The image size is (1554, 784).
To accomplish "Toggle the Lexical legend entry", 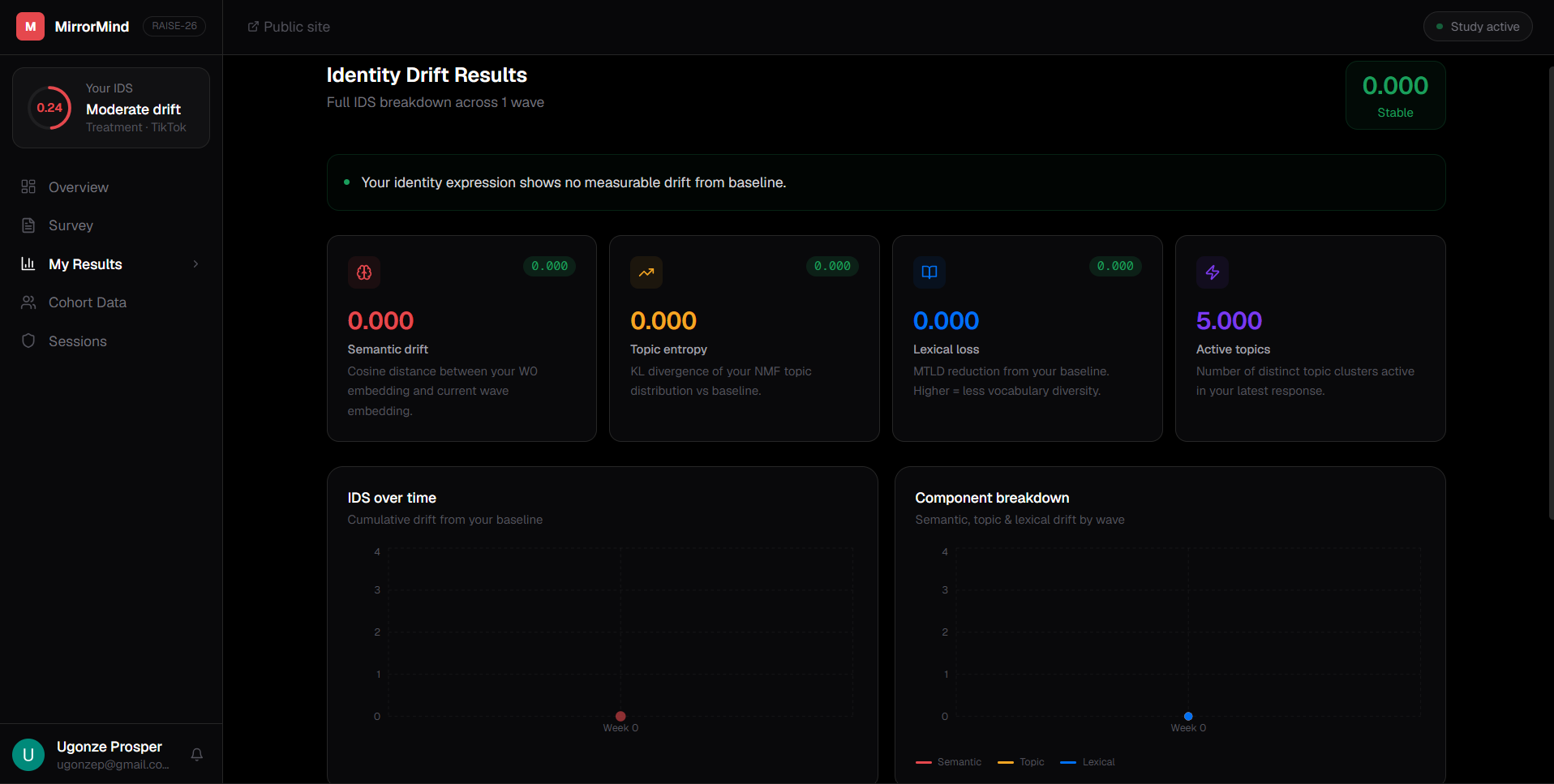I will [1088, 762].
